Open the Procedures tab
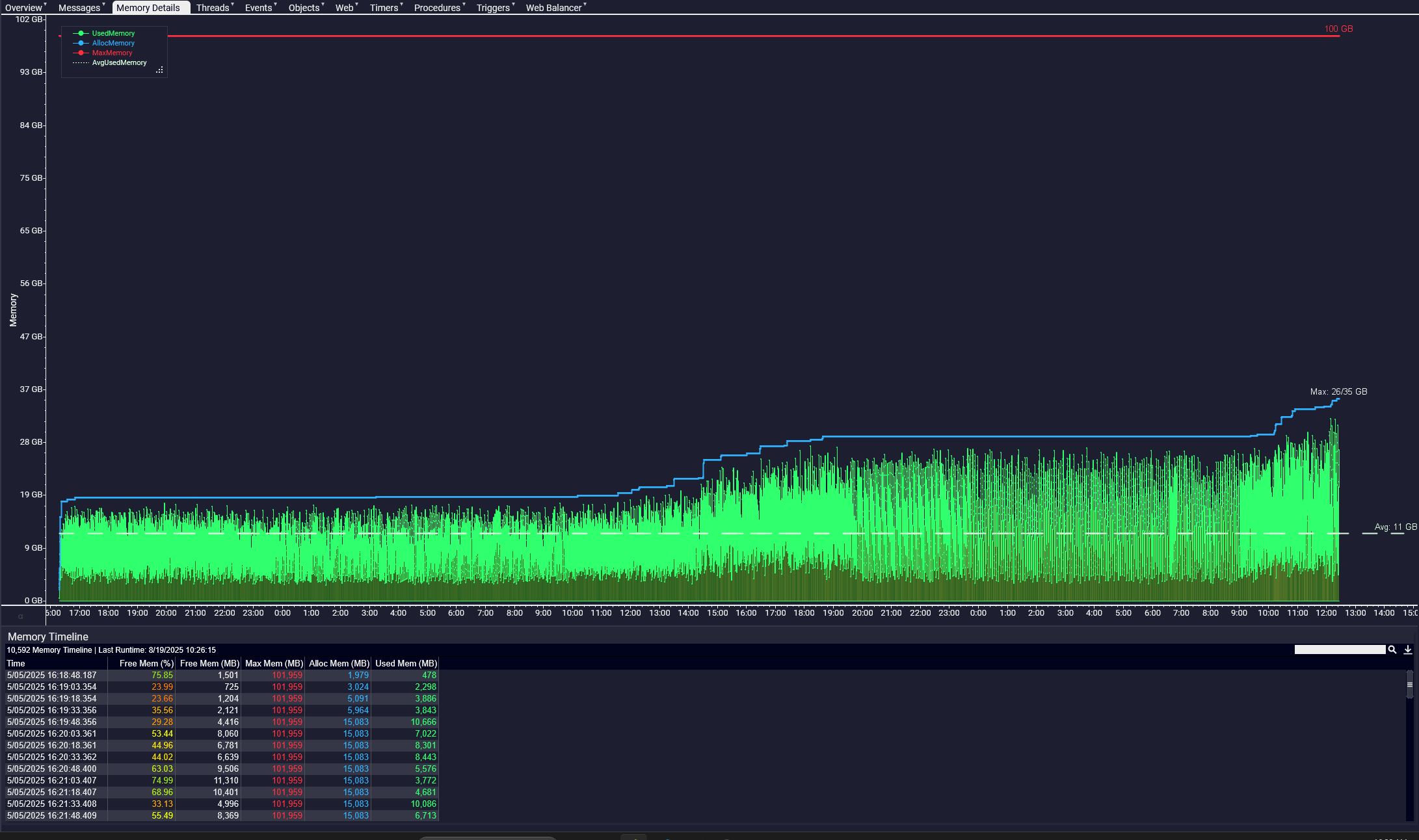 pos(437,8)
